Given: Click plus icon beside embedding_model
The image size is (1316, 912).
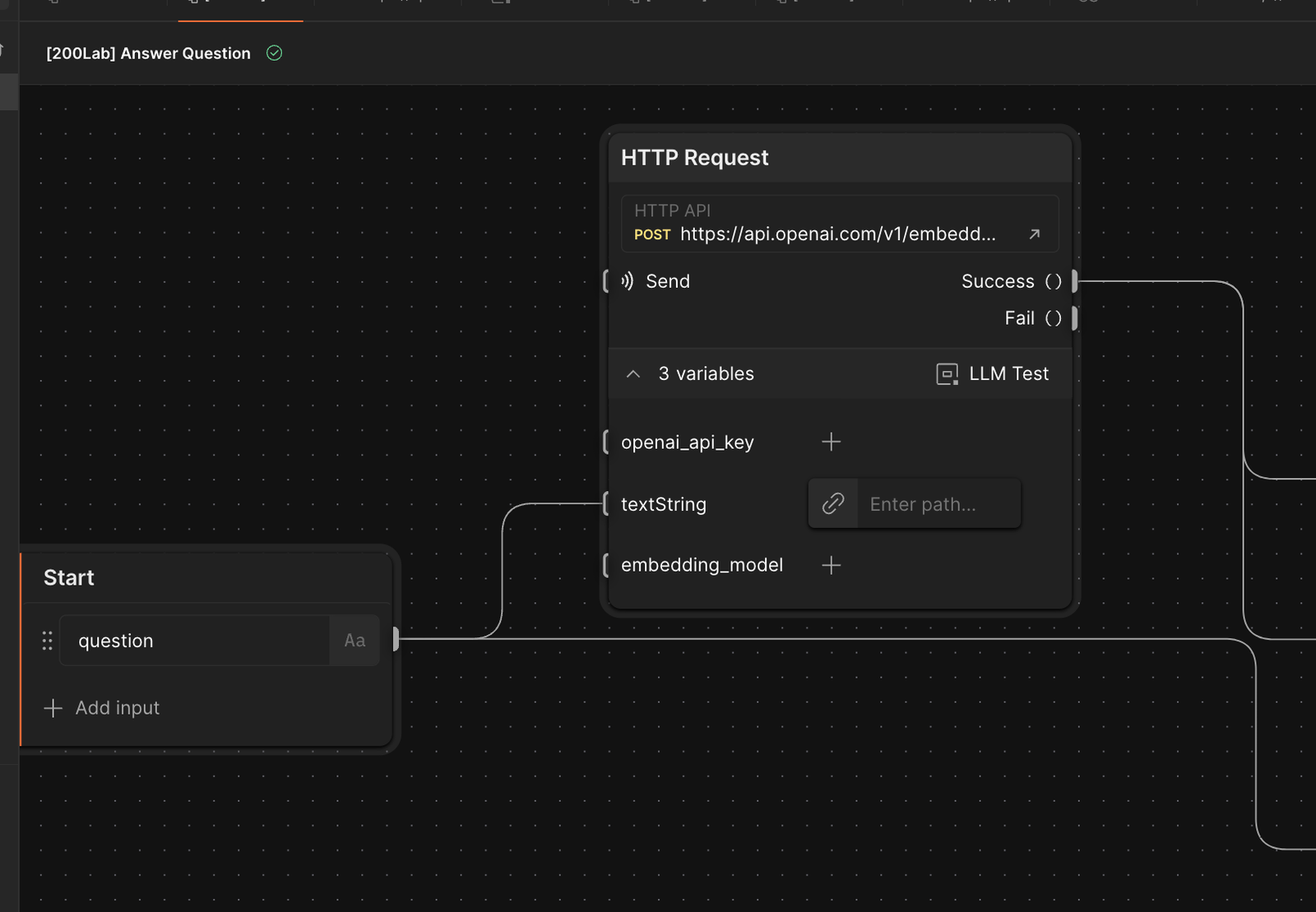Looking at the screenshot, I should (831, 566).
